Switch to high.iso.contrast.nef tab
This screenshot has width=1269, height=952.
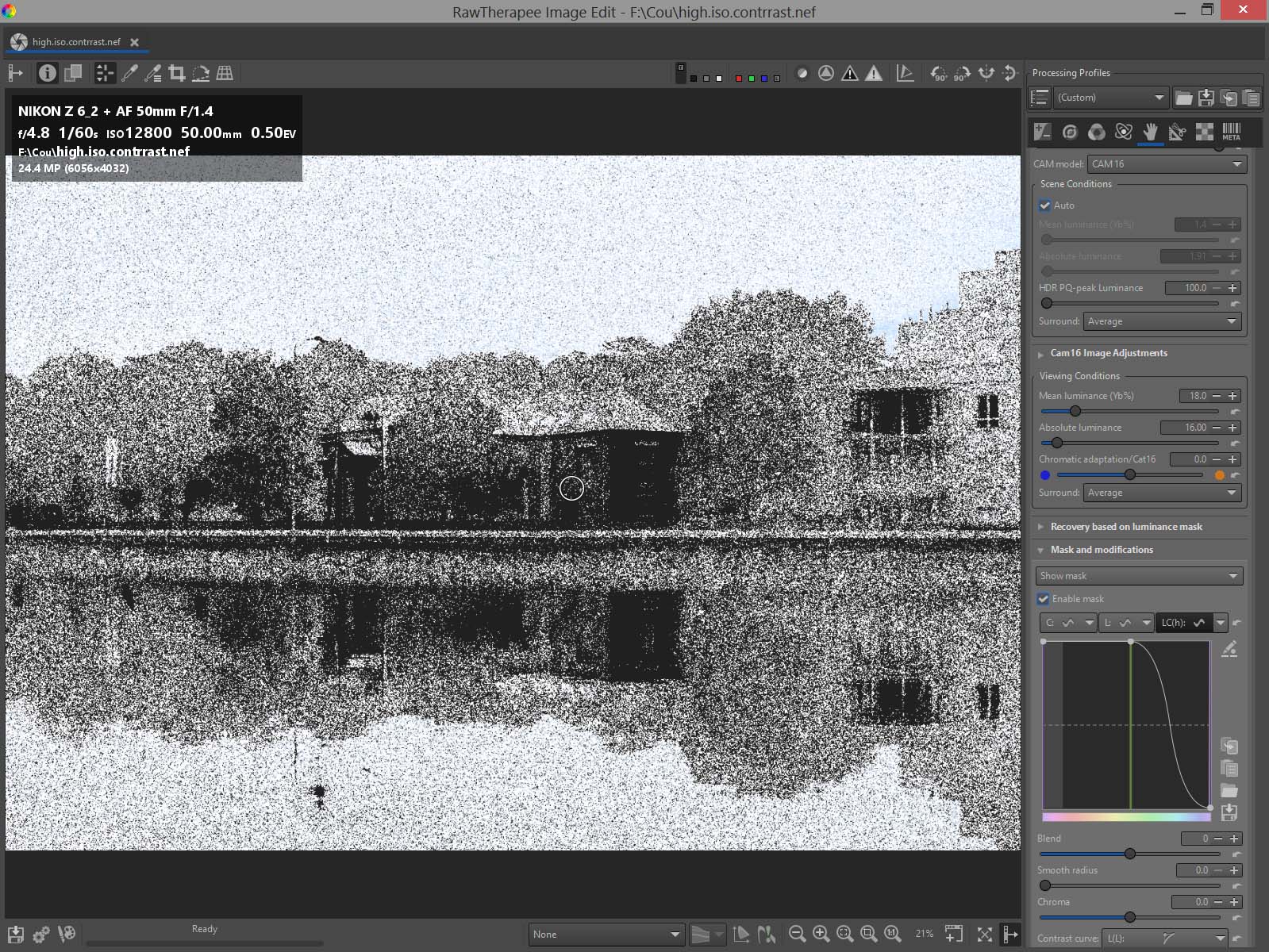click(x=76, y=42)
